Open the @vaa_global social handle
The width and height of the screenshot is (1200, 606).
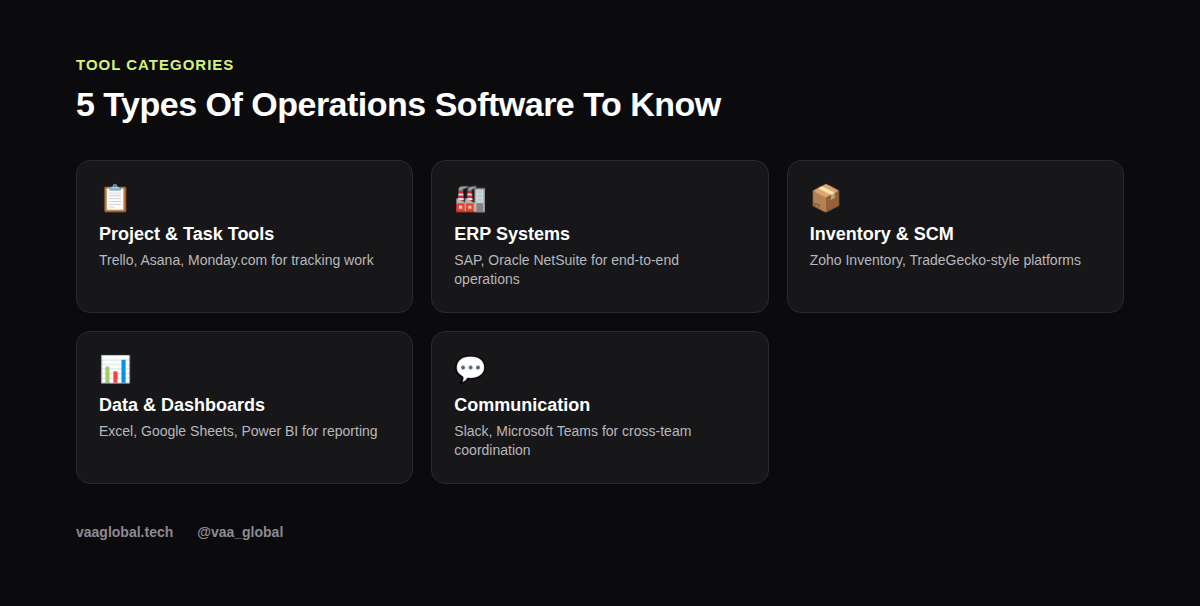coord(240,532)
